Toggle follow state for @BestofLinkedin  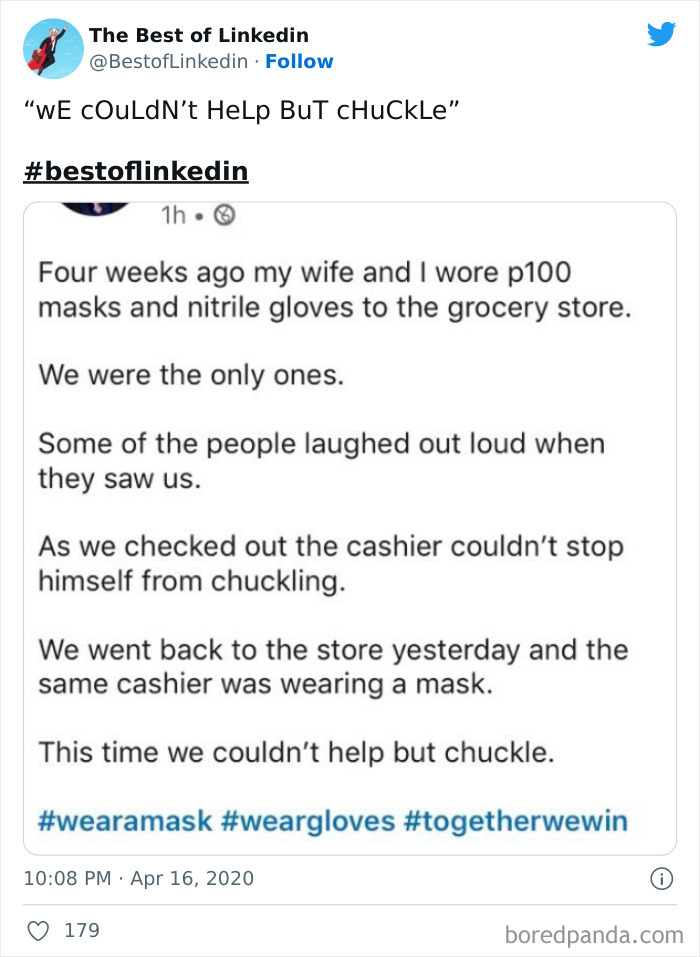299,63
